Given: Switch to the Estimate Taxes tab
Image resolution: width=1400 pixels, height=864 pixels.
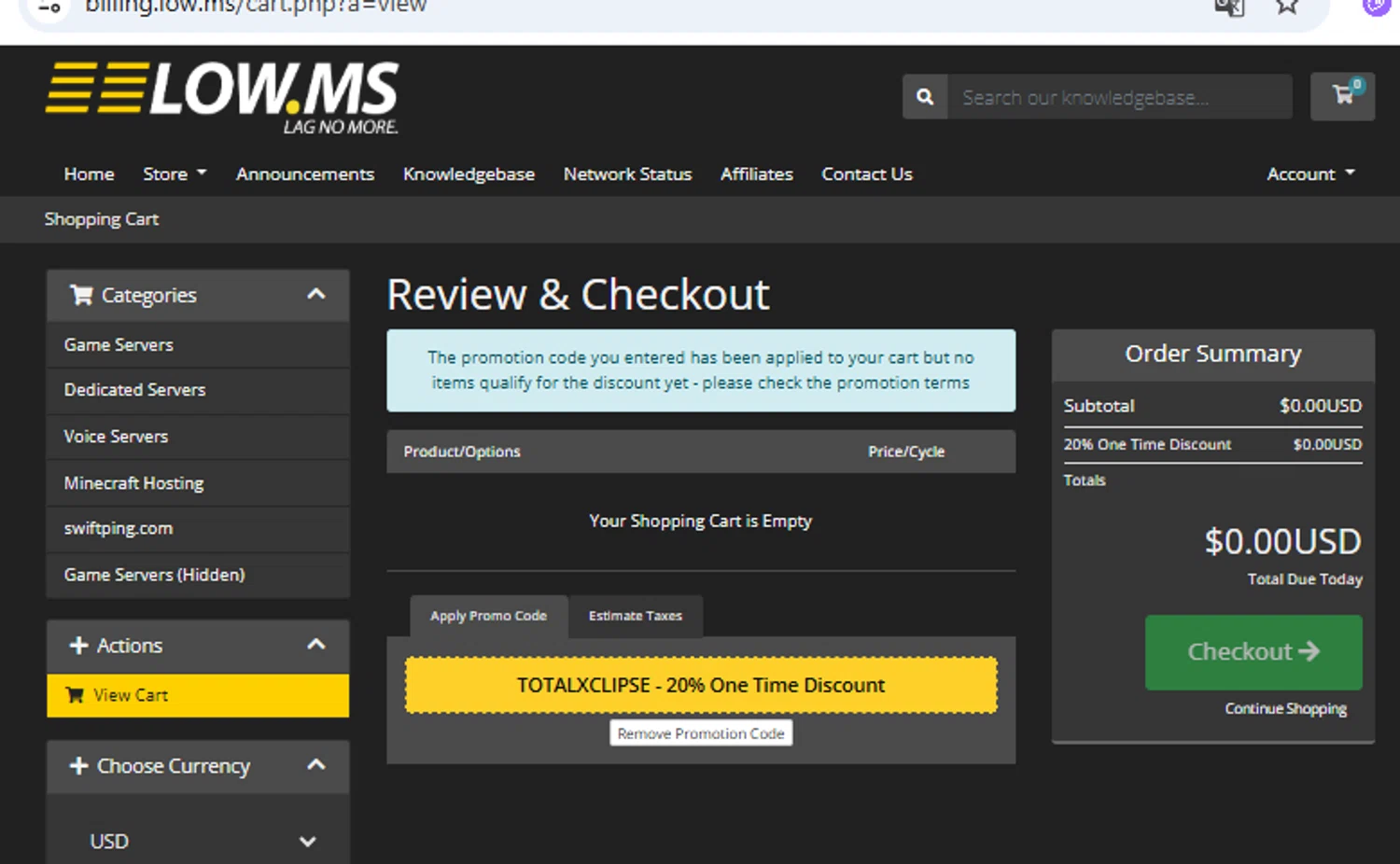Looking at the screenshot, I should pyautogui.click(x=636, y=616).
